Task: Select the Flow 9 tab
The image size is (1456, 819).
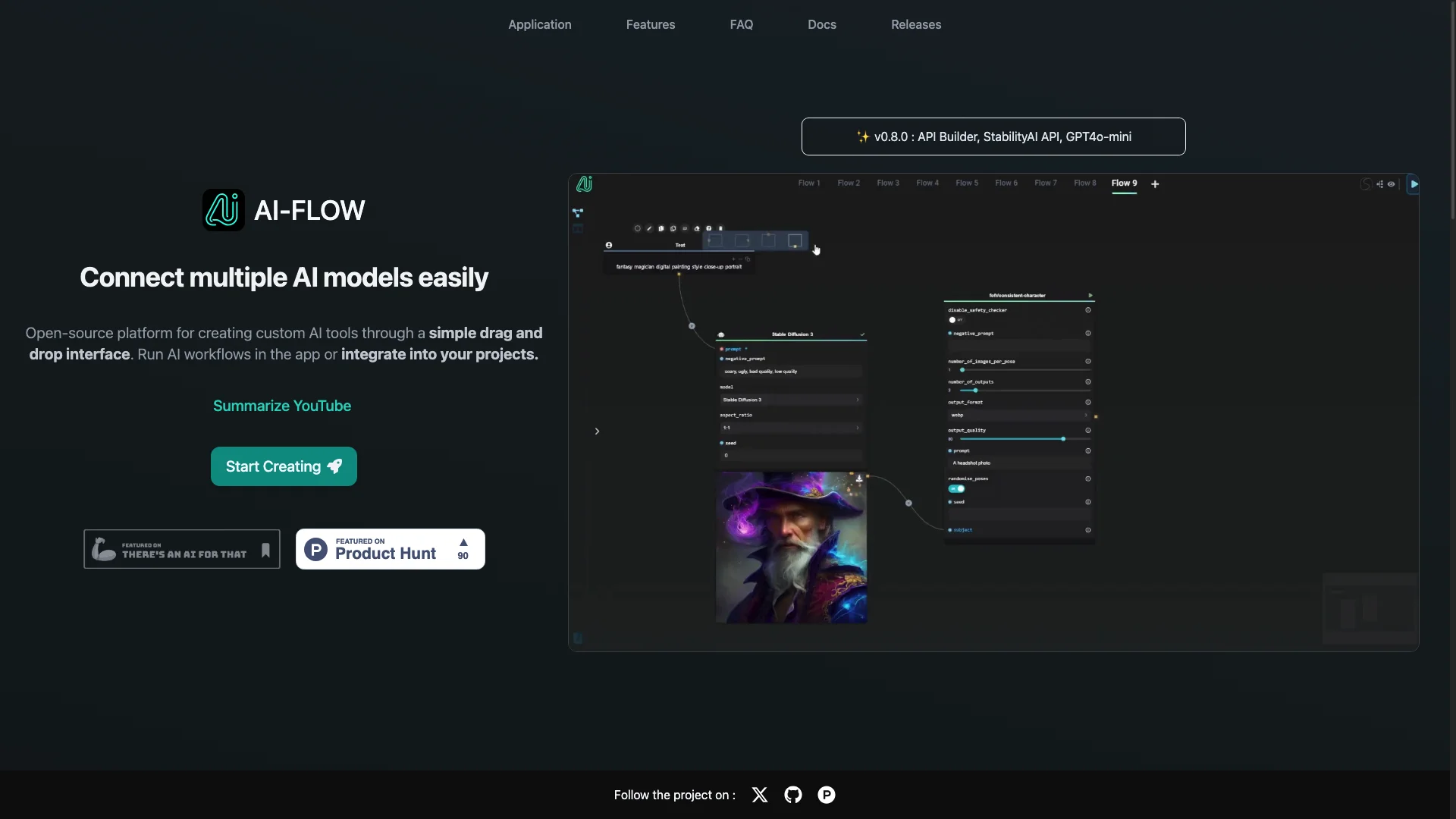Action: [x=1123, y=183]
